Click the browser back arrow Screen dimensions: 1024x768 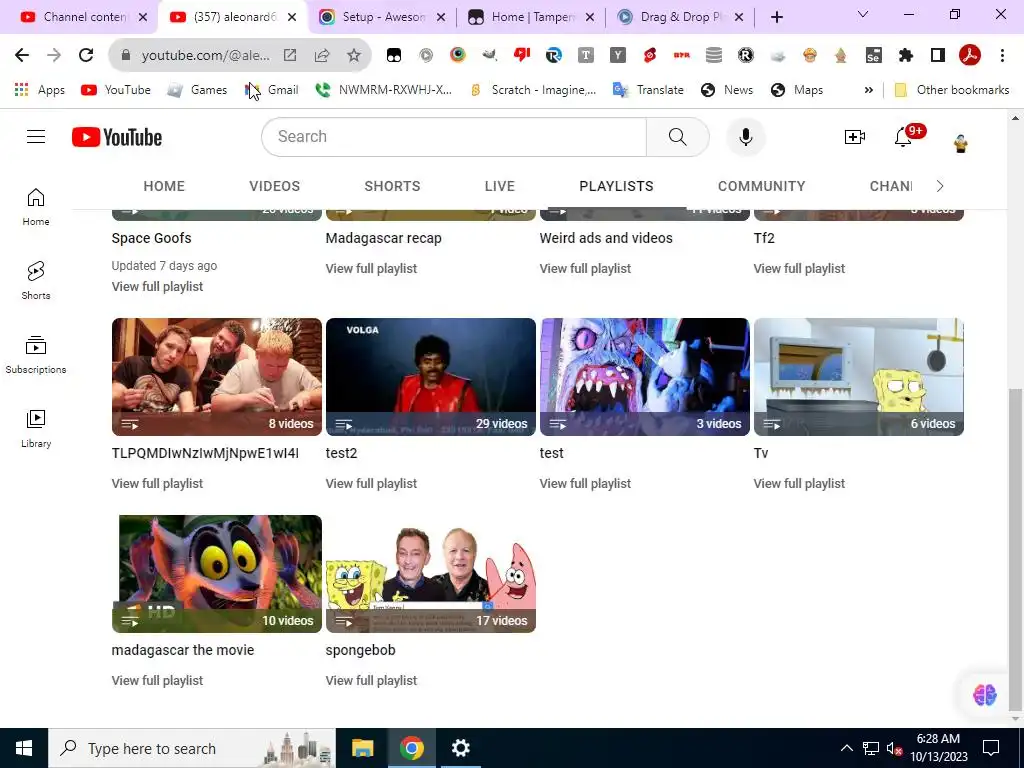pos(22,56)
